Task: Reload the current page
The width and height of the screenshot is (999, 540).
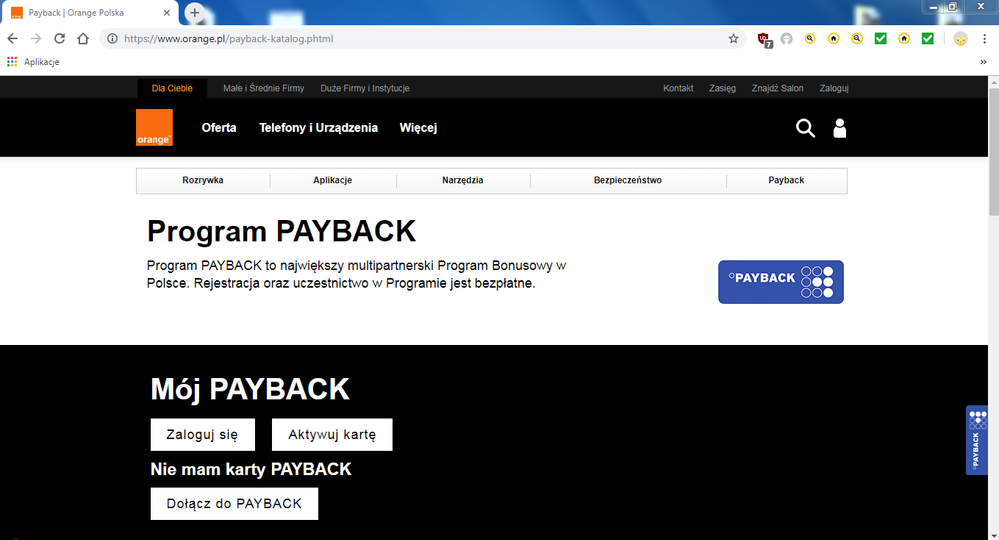Action: tap(59, 39)
